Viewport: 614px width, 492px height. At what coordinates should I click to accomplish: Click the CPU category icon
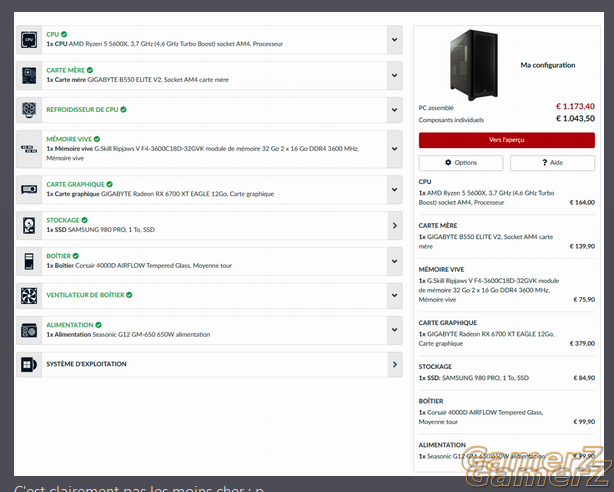pyautogui.click(x=29, y=40)
